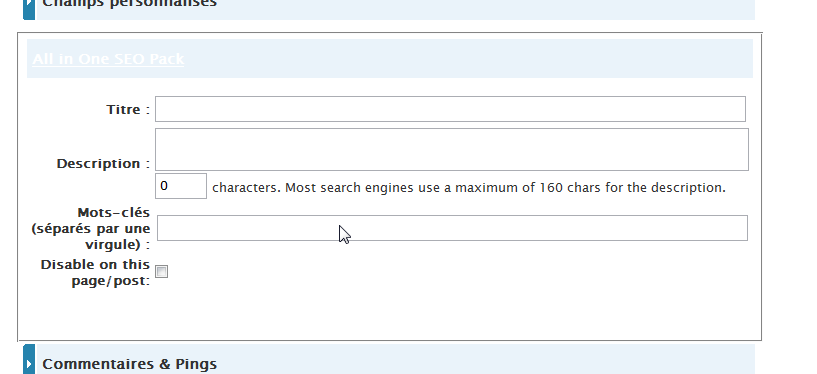817x374 pixels.
Task: Click empty area of Commentaires & Pings bar
Action: [x=485, y=359]
